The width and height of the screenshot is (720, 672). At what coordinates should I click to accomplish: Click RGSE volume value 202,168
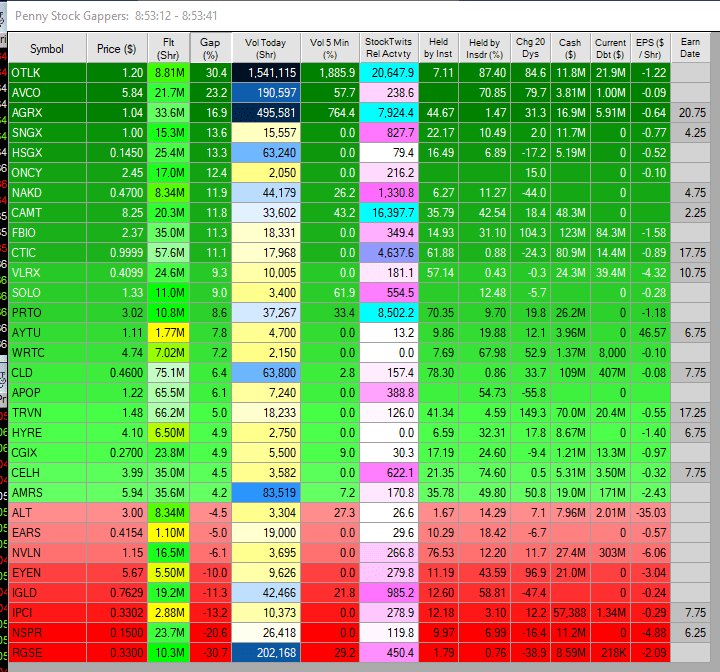coord(266,652)
